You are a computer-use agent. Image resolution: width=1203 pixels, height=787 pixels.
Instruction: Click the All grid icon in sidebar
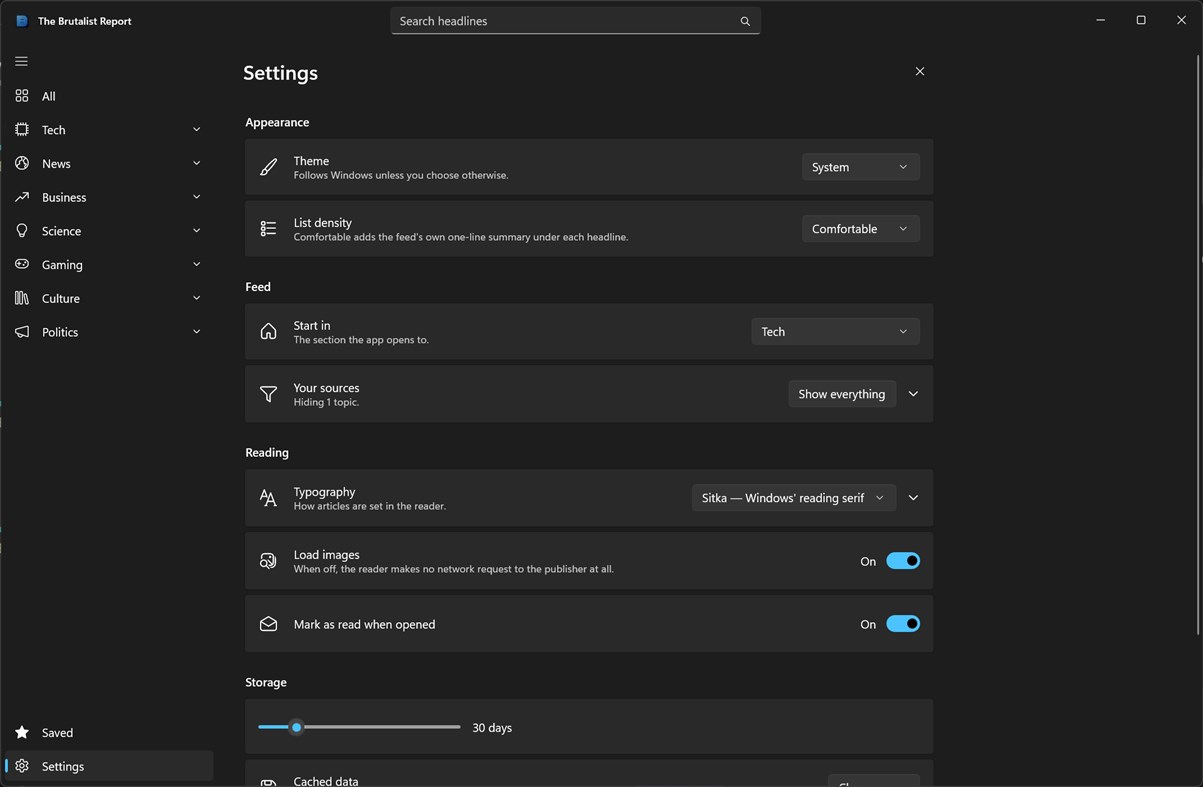22,96
